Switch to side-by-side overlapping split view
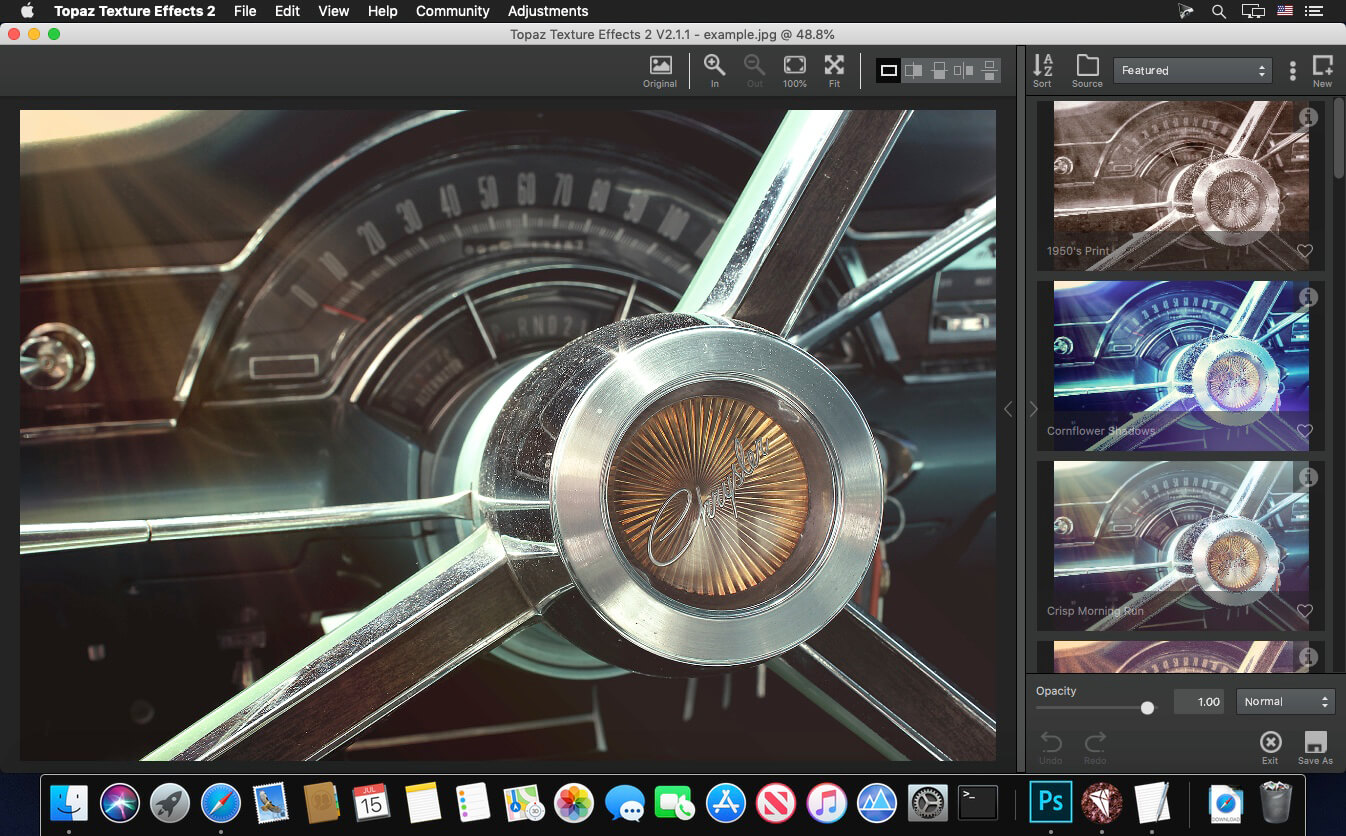The height and width of the screenshot is (836, 1346). 913,70
